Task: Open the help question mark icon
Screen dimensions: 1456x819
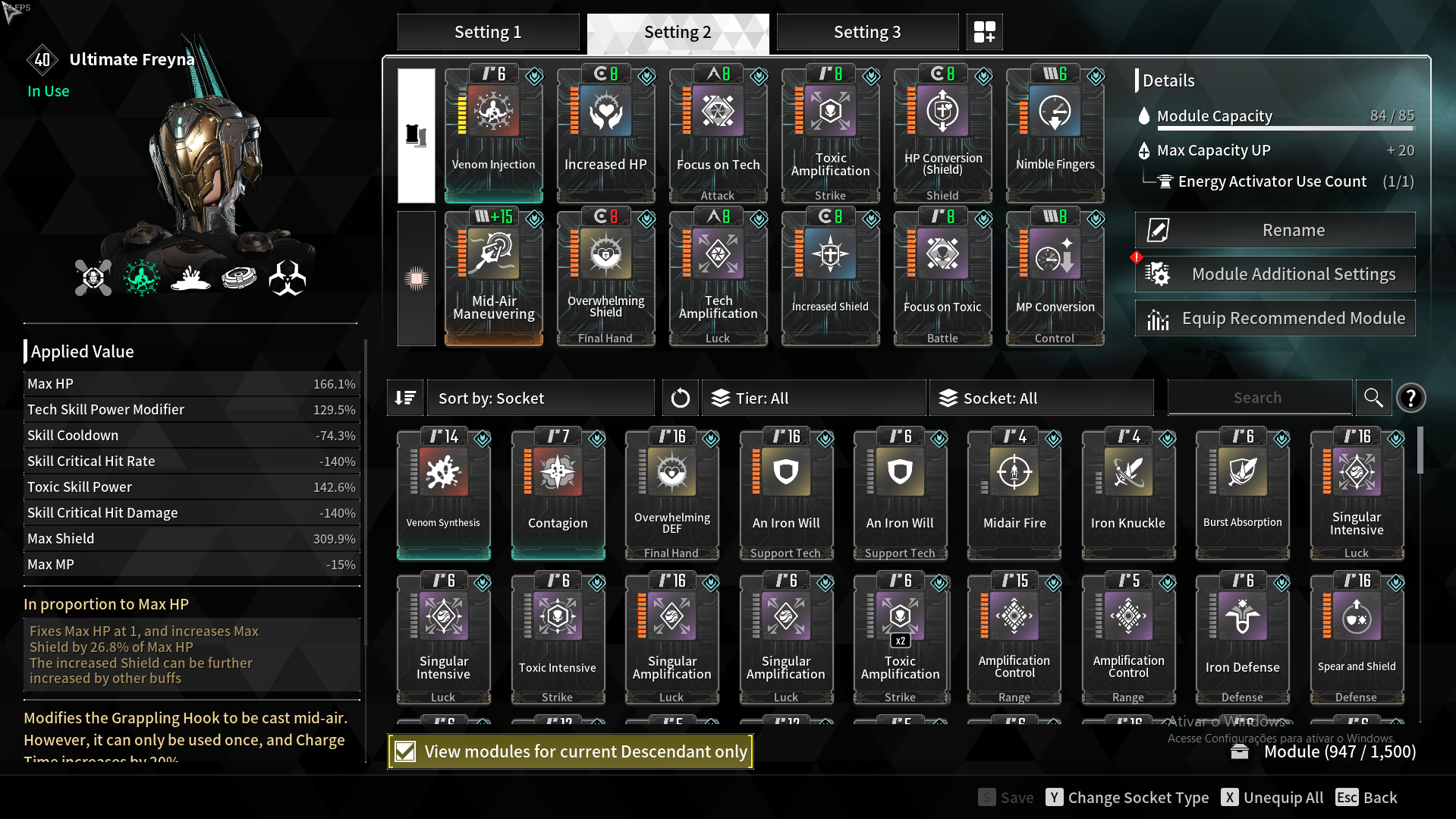Action: 1410,398
